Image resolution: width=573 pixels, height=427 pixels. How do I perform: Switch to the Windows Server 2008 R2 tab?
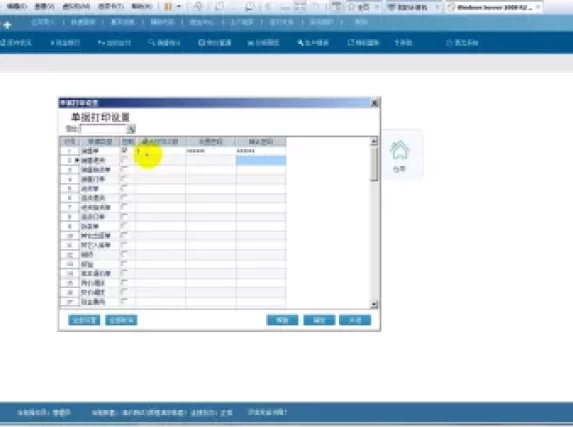coord(494,7)
